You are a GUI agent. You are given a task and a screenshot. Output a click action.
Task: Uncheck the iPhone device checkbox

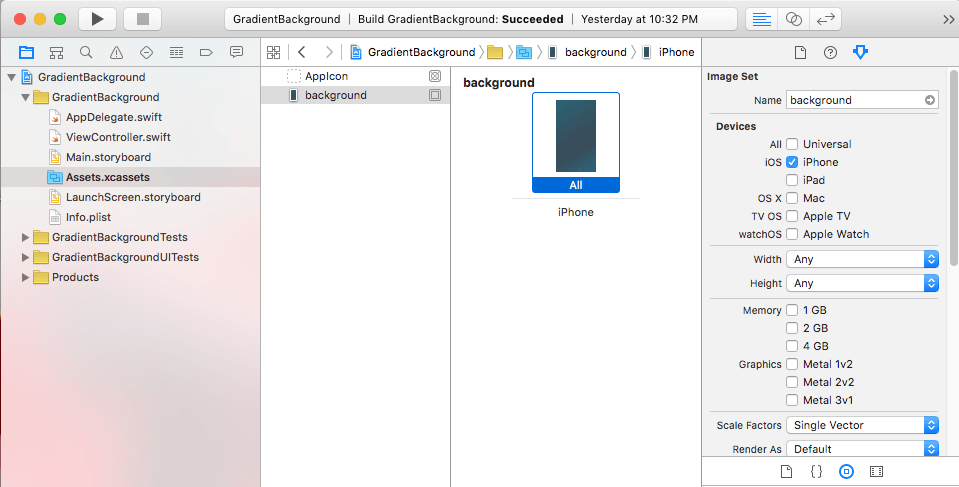pyautogui.click(x=792, y=162)
